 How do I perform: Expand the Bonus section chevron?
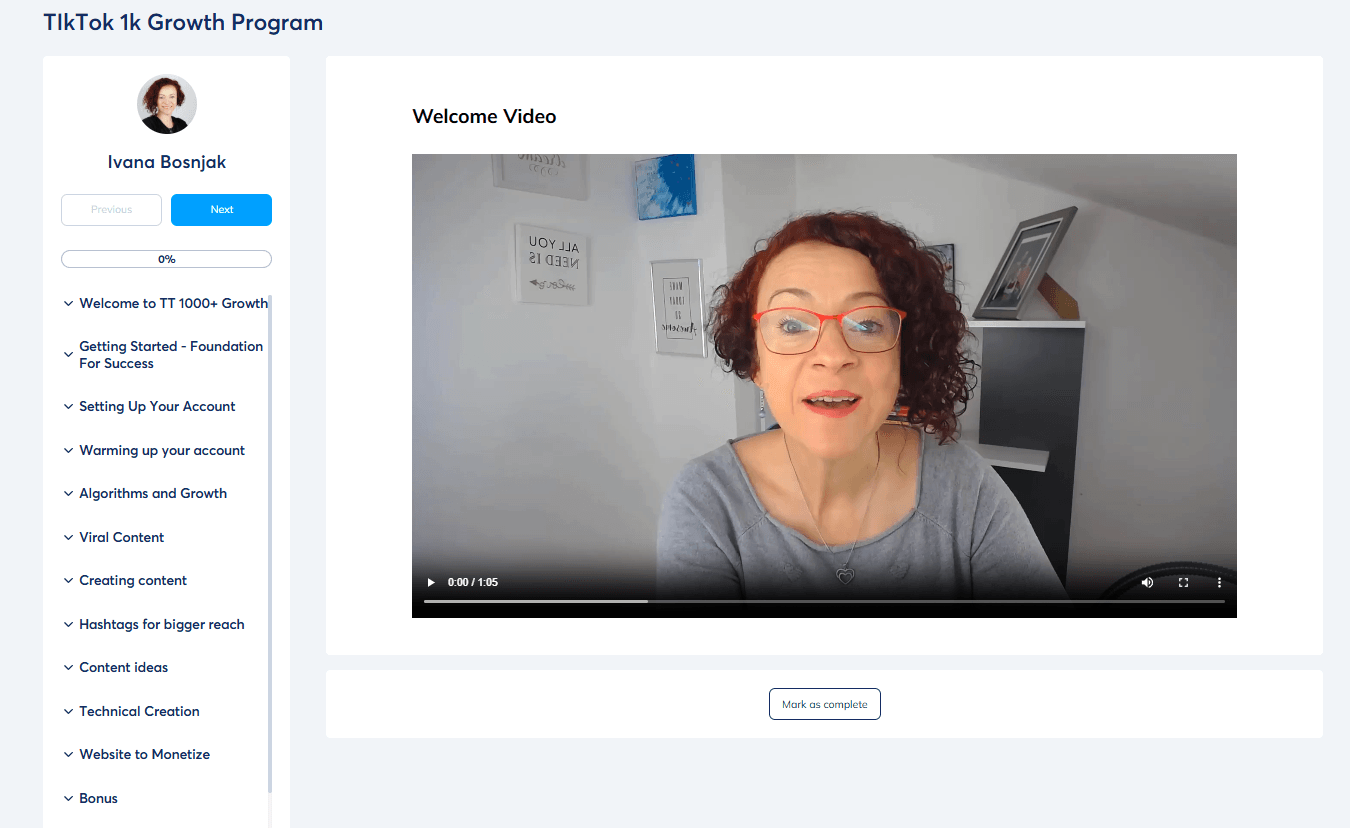tap(69, 799)
